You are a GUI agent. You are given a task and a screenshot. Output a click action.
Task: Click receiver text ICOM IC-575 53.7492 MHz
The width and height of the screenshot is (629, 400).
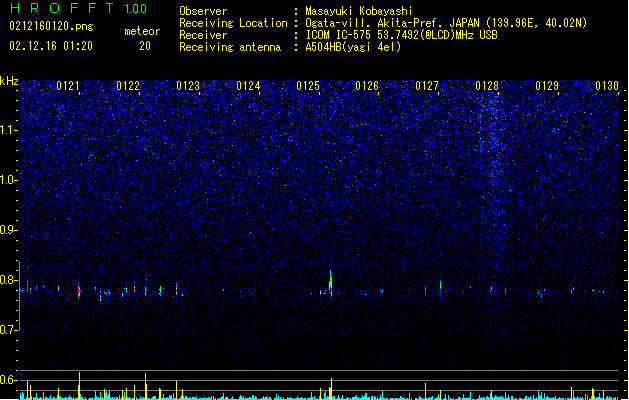click(x=401, y=35)
